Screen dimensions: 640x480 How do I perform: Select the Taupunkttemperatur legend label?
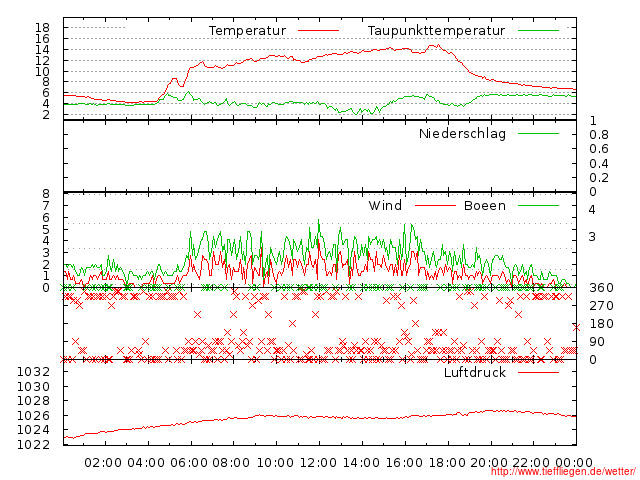point(436,31)
